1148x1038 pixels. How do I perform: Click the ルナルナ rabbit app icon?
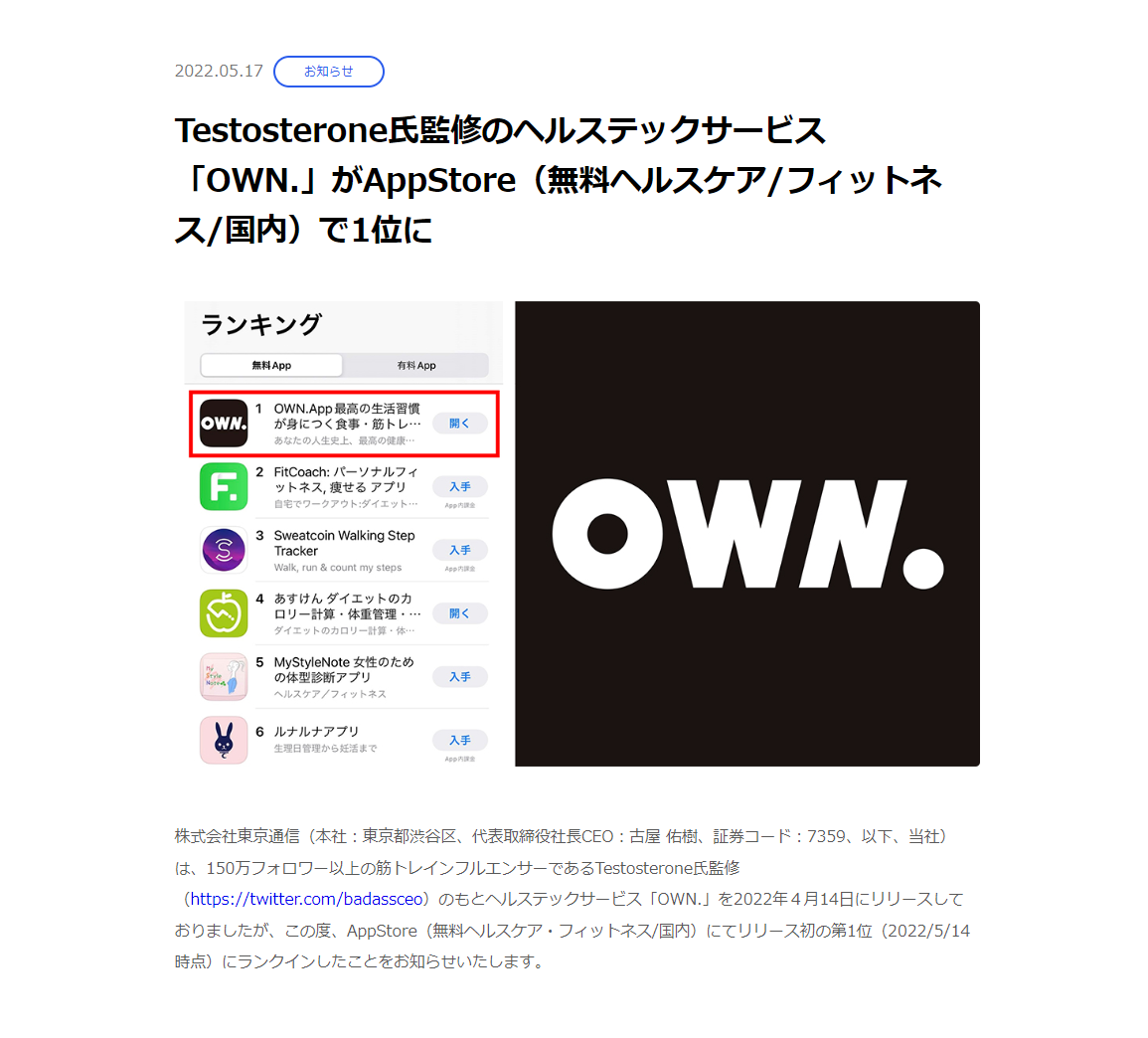click(x=224, y=741)
